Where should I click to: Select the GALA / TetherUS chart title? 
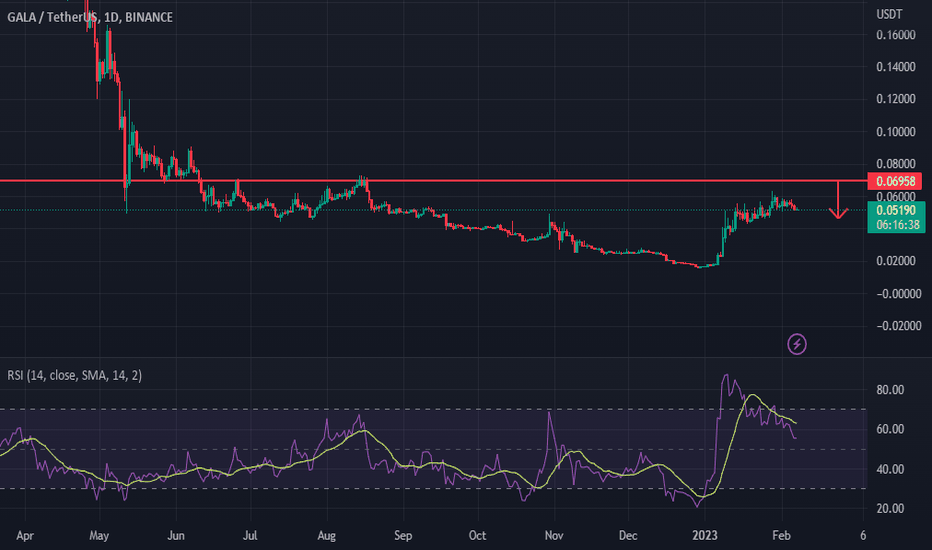click(90, 17)
